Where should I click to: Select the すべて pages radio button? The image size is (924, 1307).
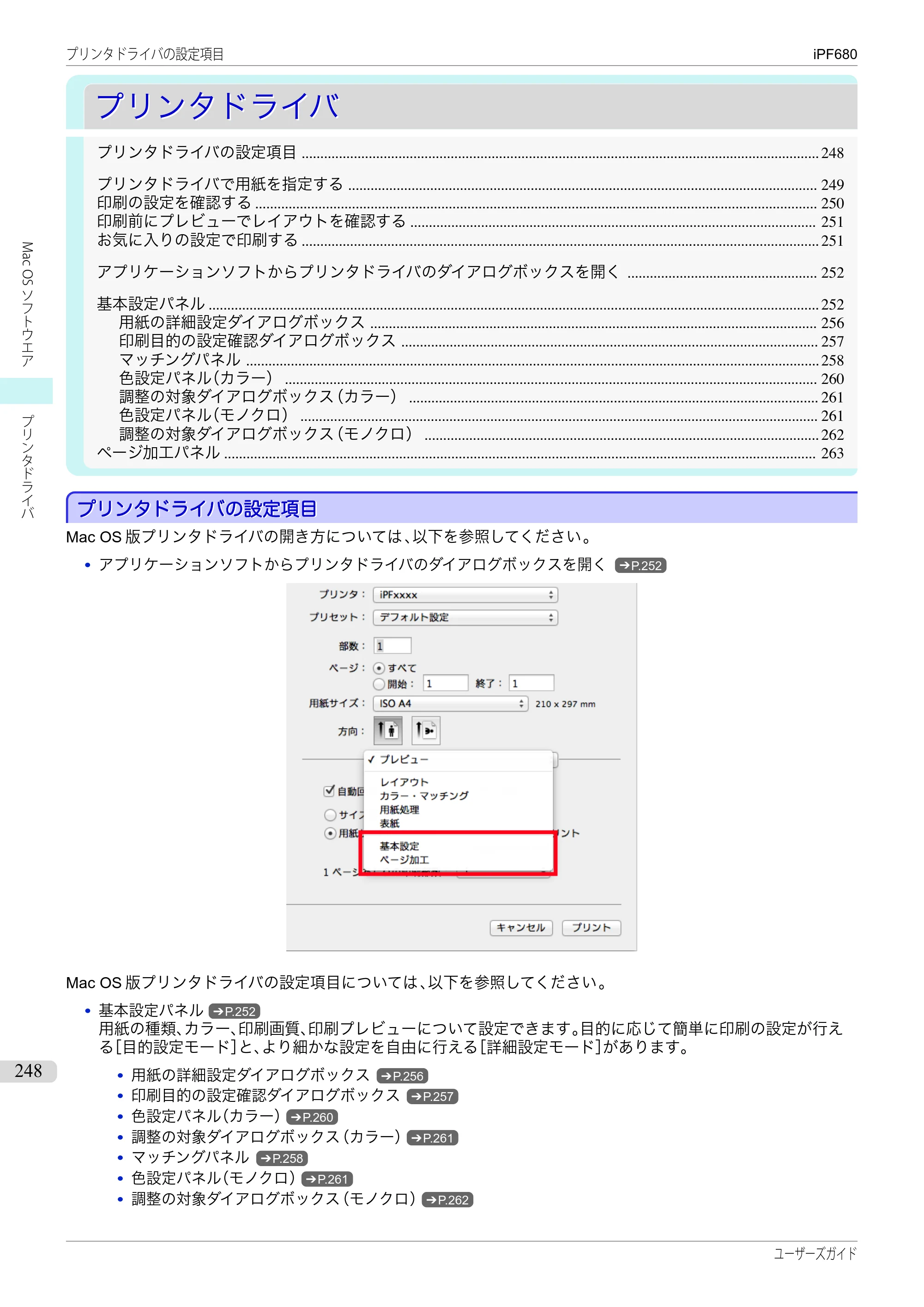(x=379, y=669)
